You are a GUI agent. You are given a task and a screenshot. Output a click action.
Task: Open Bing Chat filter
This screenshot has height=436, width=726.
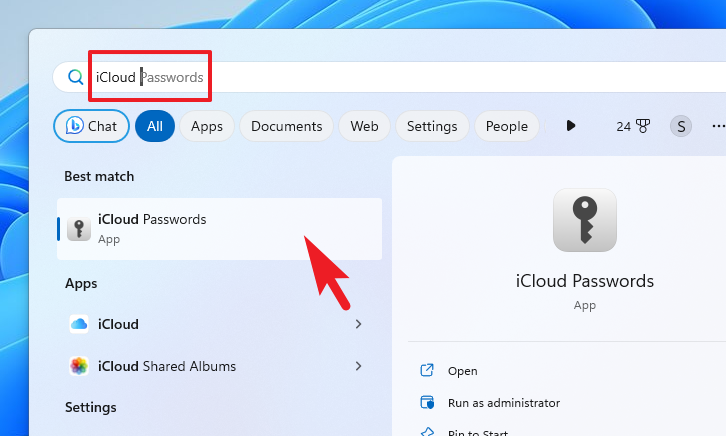coord(92,126)
